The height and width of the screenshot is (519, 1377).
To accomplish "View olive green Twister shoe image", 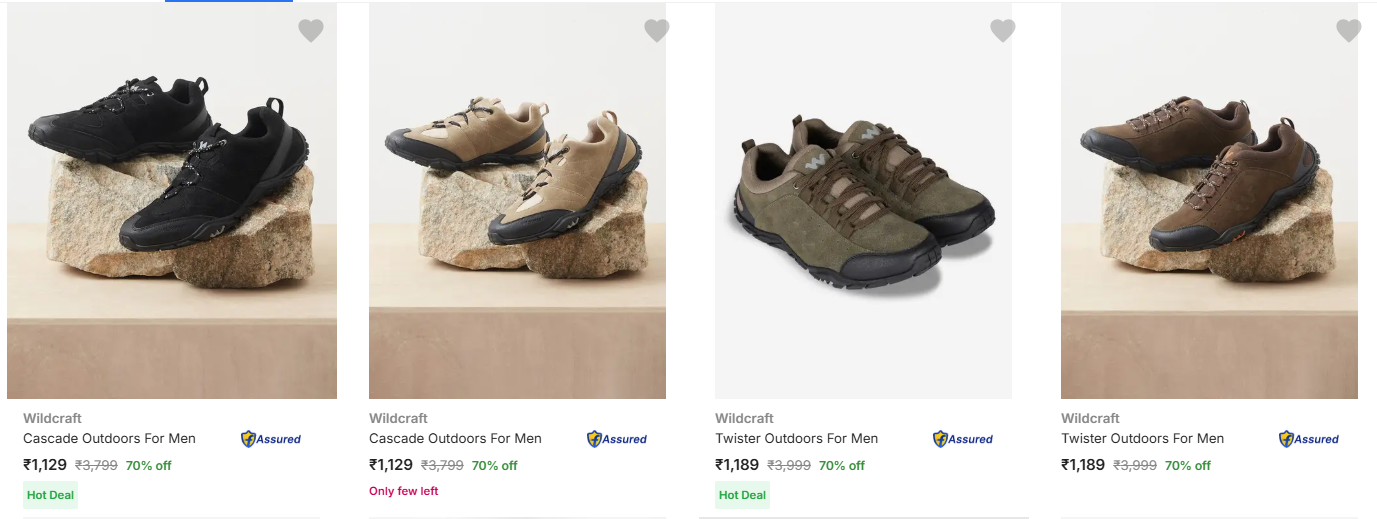I will 863,200.
